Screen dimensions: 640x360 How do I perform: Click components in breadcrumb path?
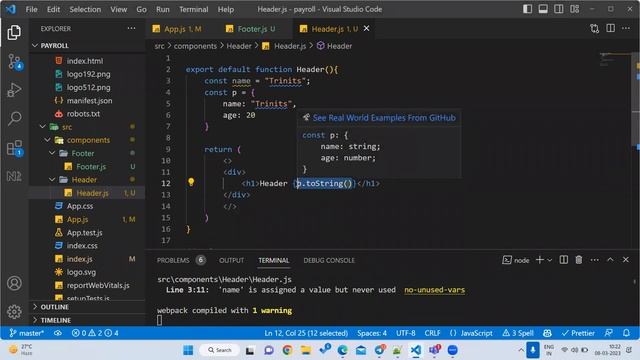195,46
